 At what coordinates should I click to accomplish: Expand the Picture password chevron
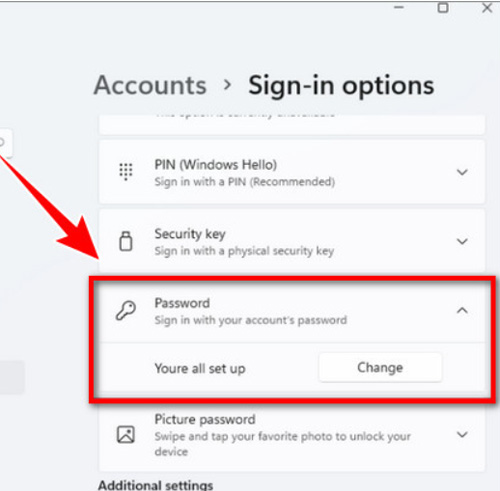pos(462,435)
